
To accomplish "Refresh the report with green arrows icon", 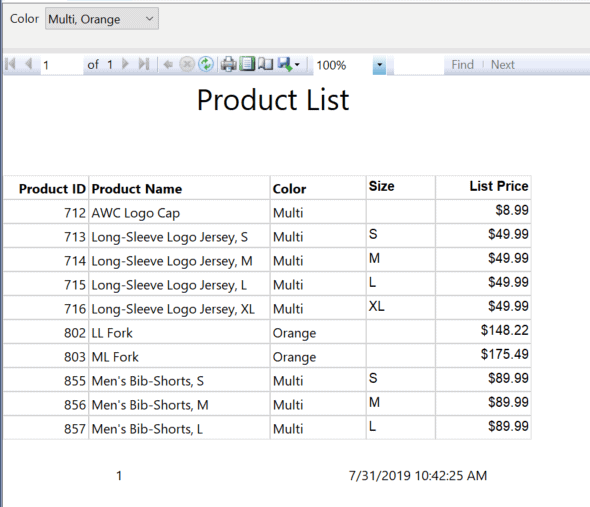I will [206, 64].
